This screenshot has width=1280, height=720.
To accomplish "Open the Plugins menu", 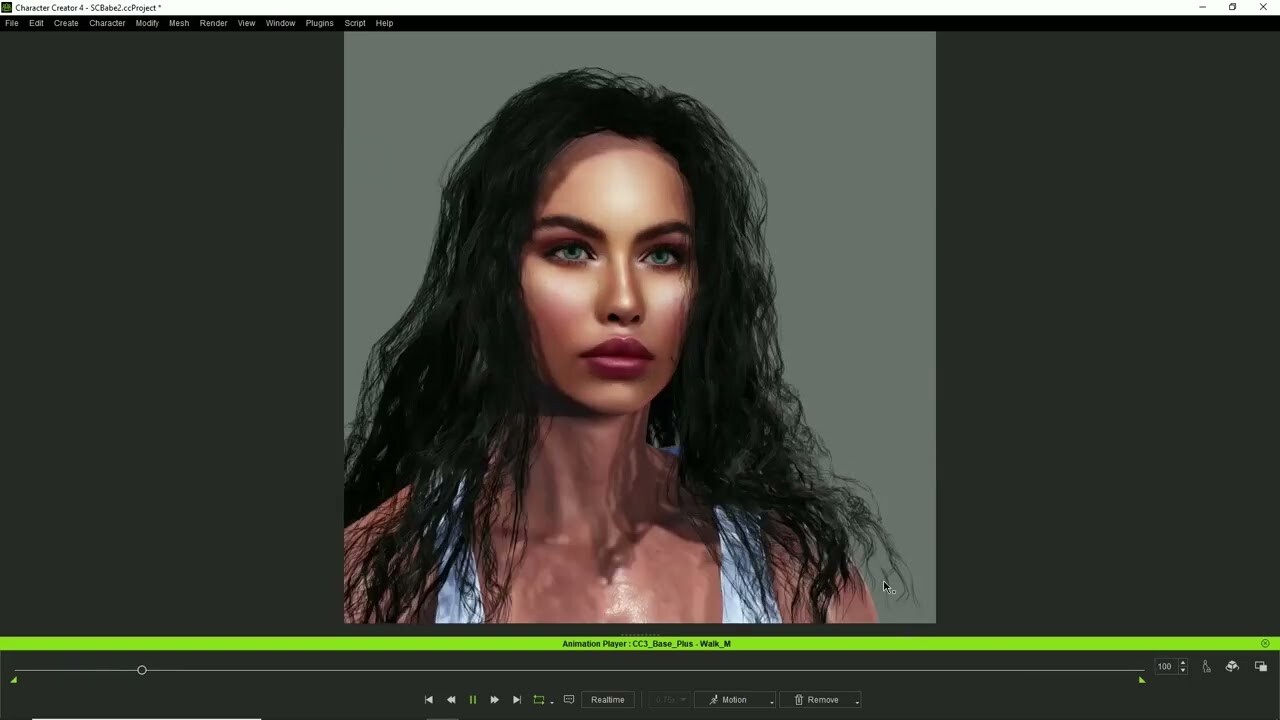I will [x=318, y=23].
